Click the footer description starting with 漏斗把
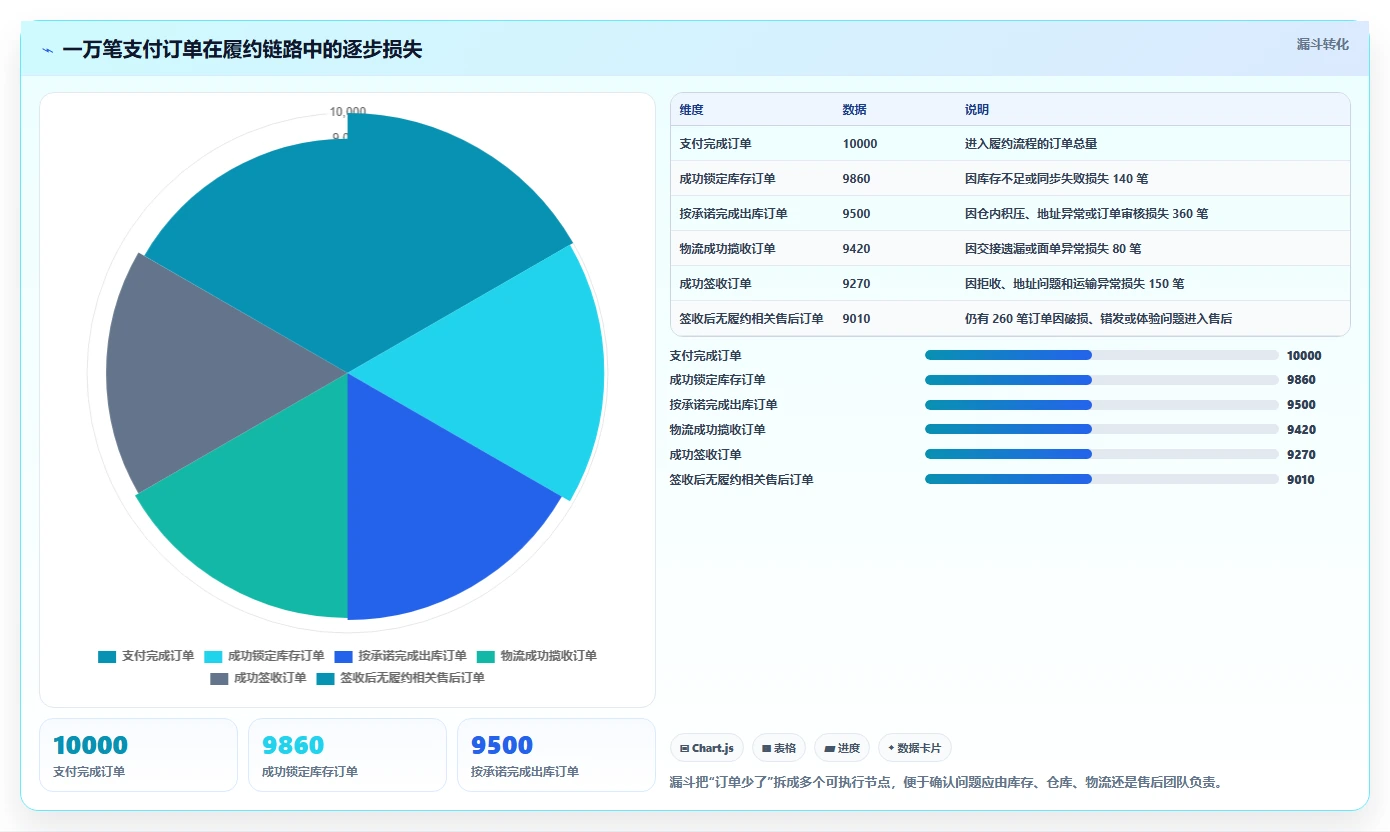Viewport: 1390px width, 832px height. (x=946, y=782)
